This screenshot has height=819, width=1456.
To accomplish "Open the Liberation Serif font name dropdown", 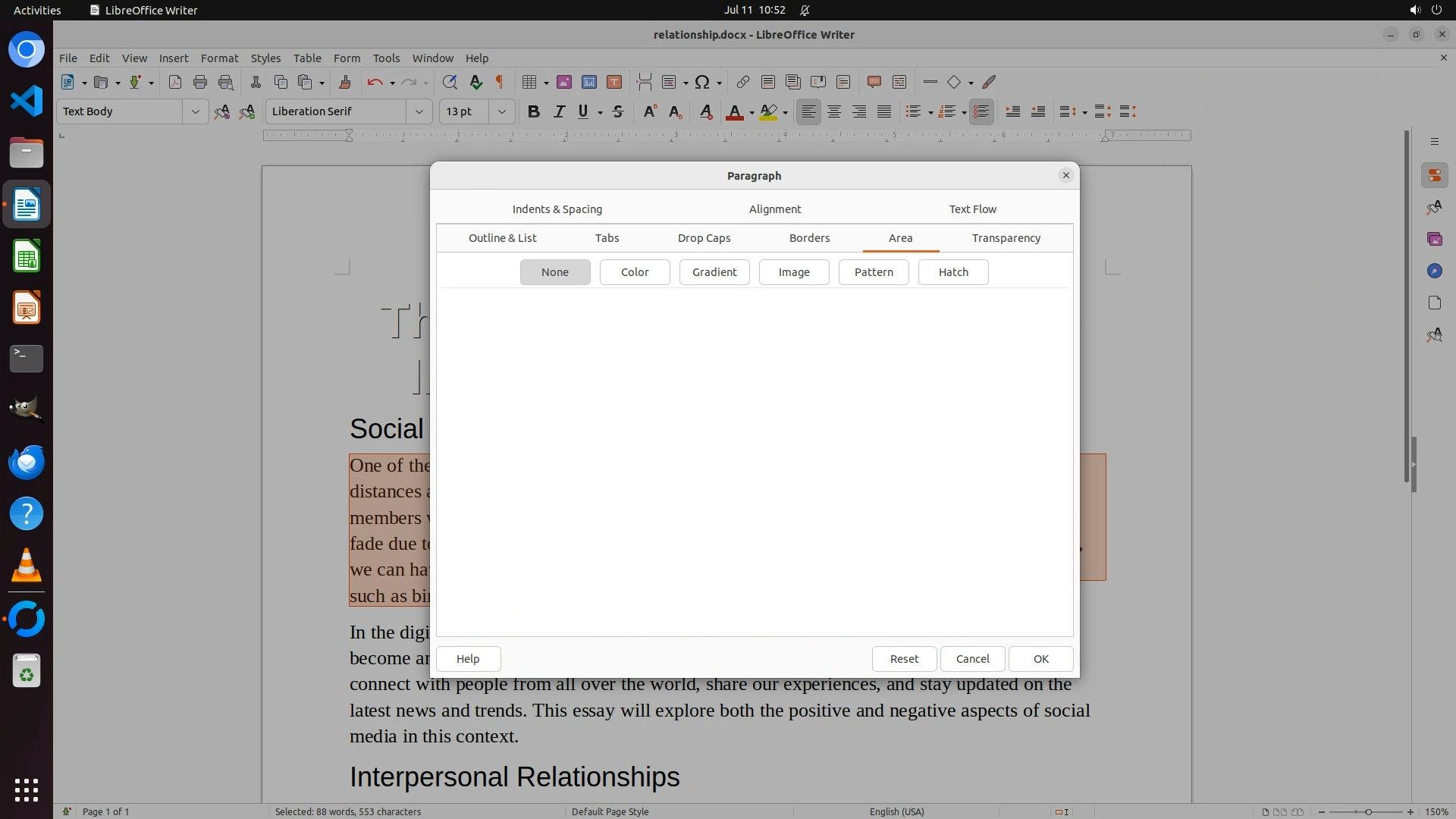I will (419, 111).
